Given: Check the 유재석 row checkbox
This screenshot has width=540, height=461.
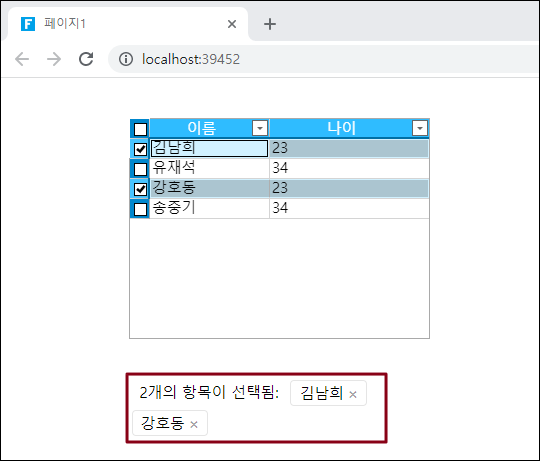Looking at the screenshot, I should point(140,169).
